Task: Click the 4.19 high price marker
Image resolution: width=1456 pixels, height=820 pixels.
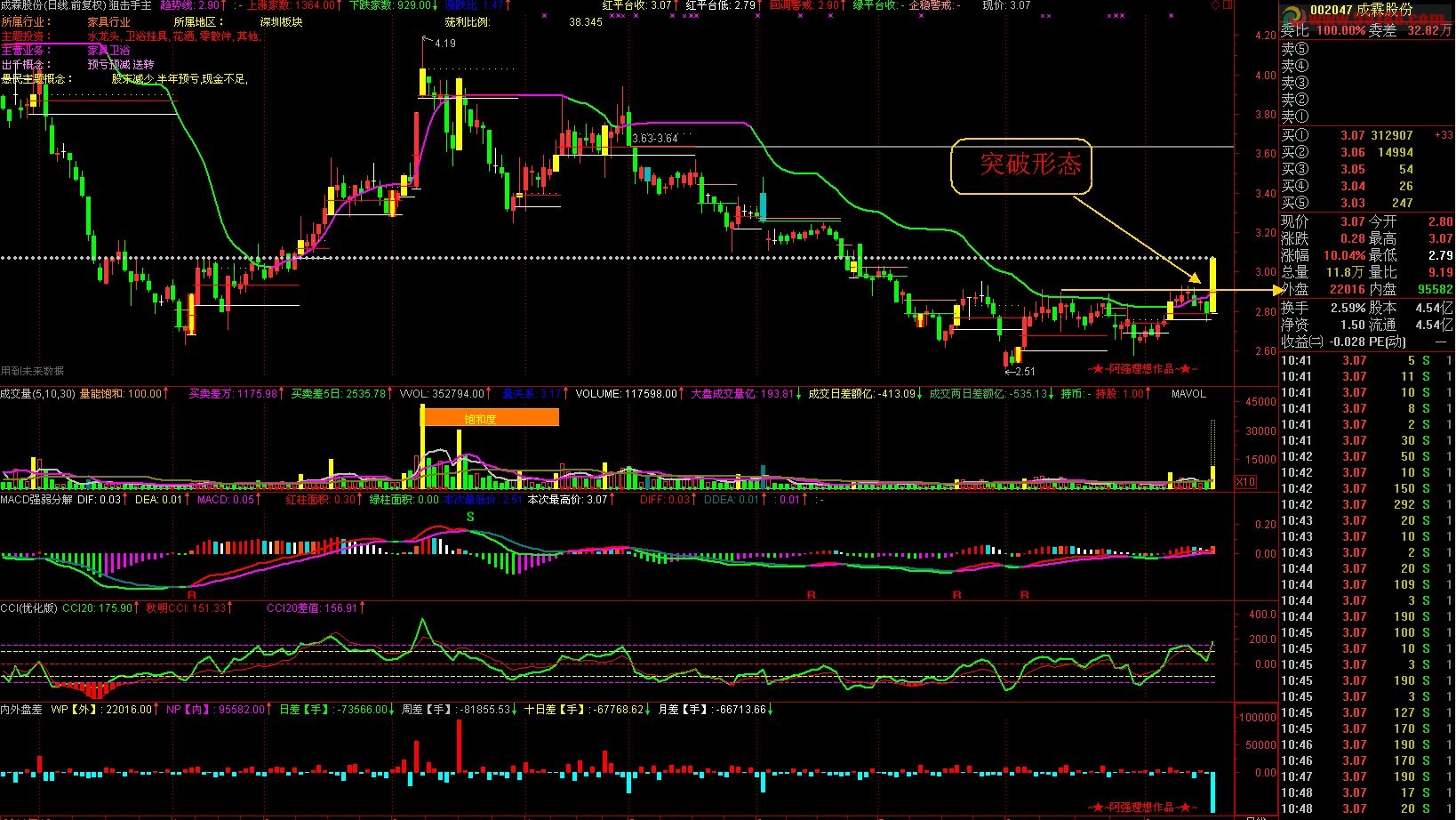Action: tap(444, 43)
